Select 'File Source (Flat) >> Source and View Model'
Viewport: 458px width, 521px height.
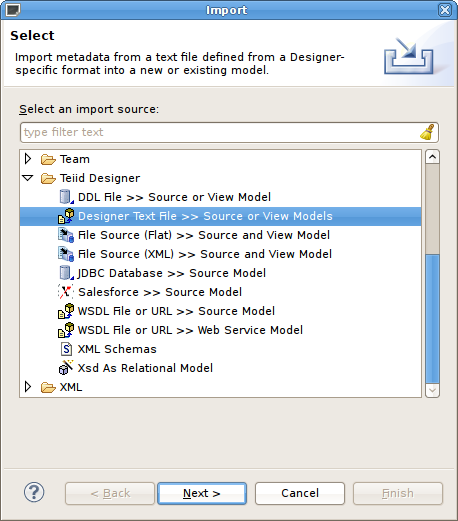click(204, 235)
